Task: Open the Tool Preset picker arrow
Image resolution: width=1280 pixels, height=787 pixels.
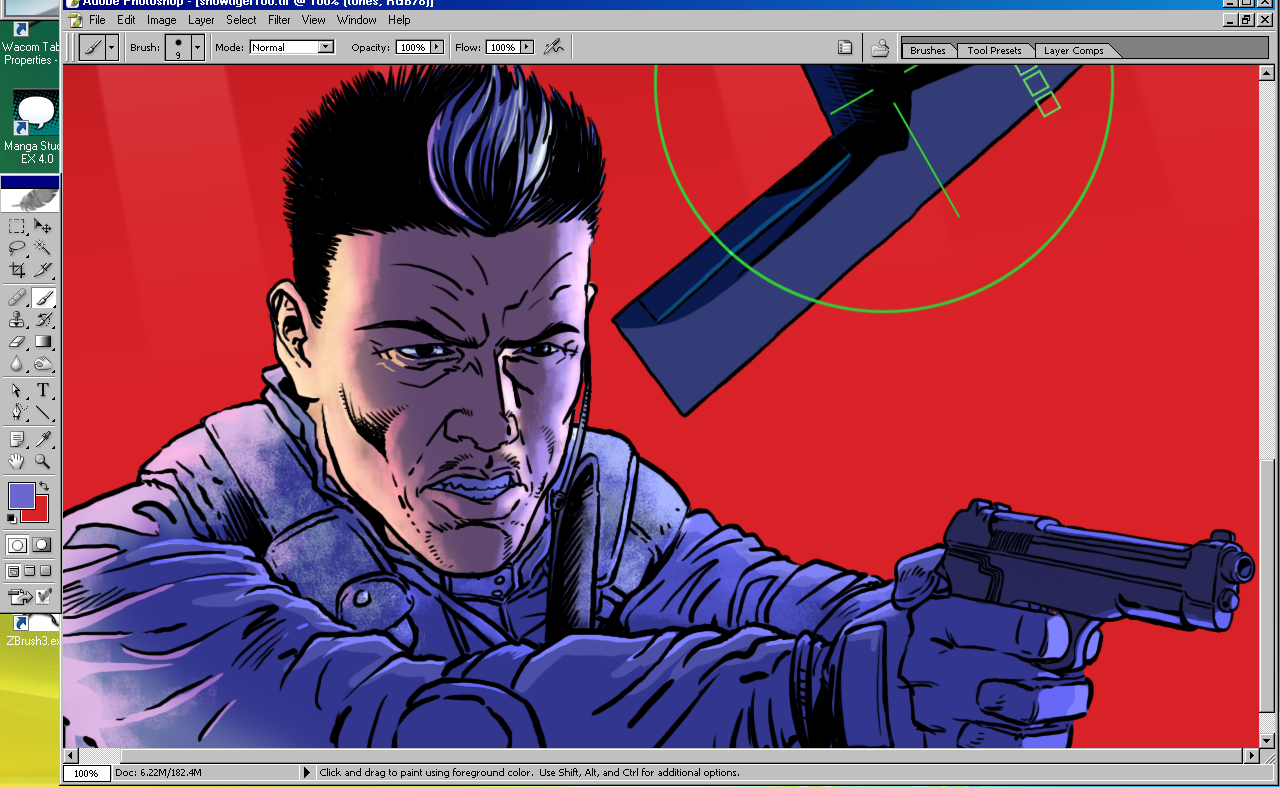Action: [x=112, y=47]
